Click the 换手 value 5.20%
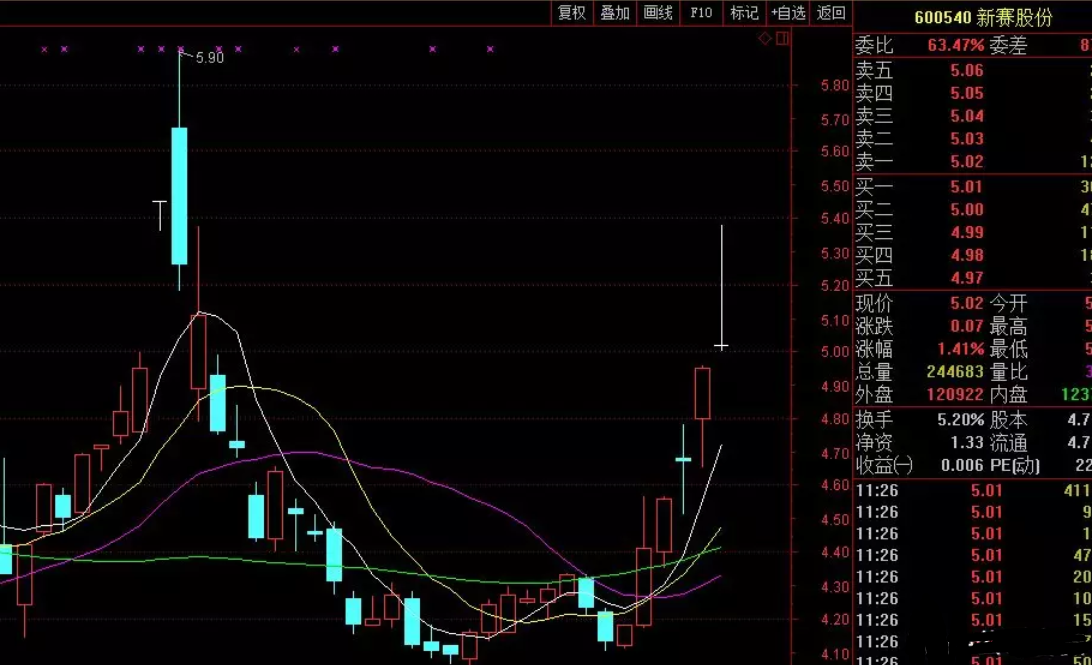The width and height of the screenshot is (1092, 665). (960, 420)
